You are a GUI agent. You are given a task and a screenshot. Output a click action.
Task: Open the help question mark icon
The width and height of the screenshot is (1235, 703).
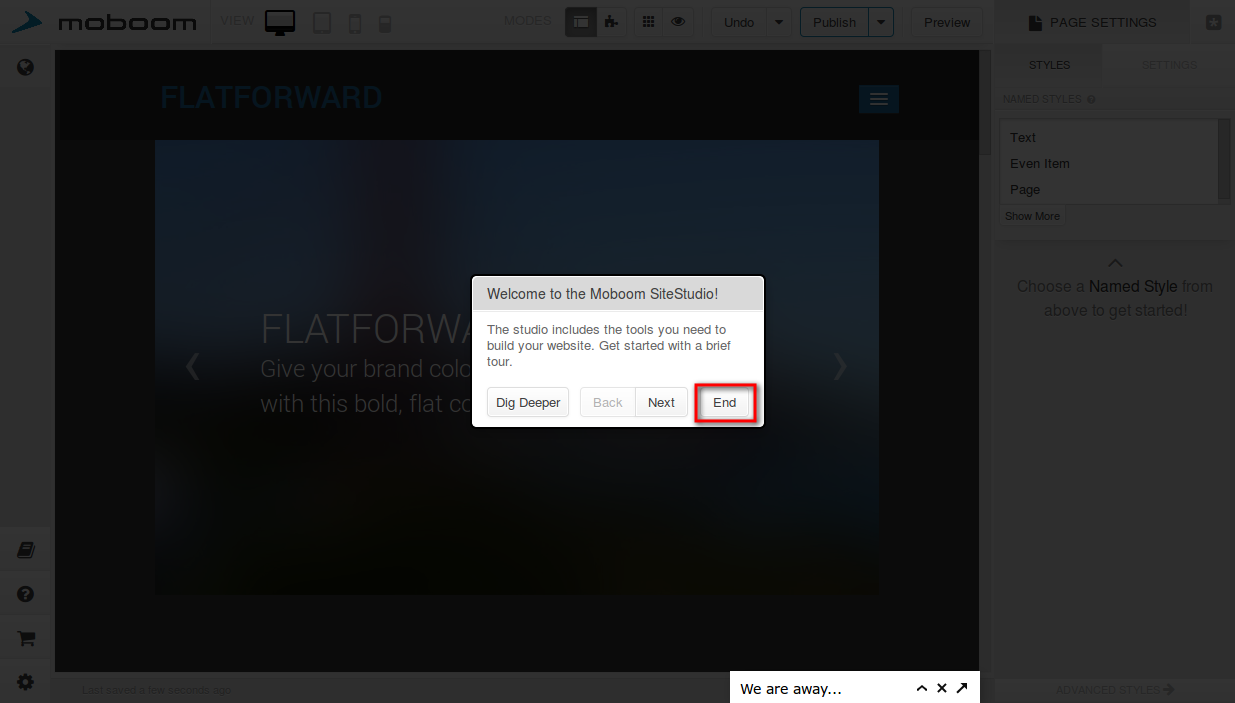point(26,594)
